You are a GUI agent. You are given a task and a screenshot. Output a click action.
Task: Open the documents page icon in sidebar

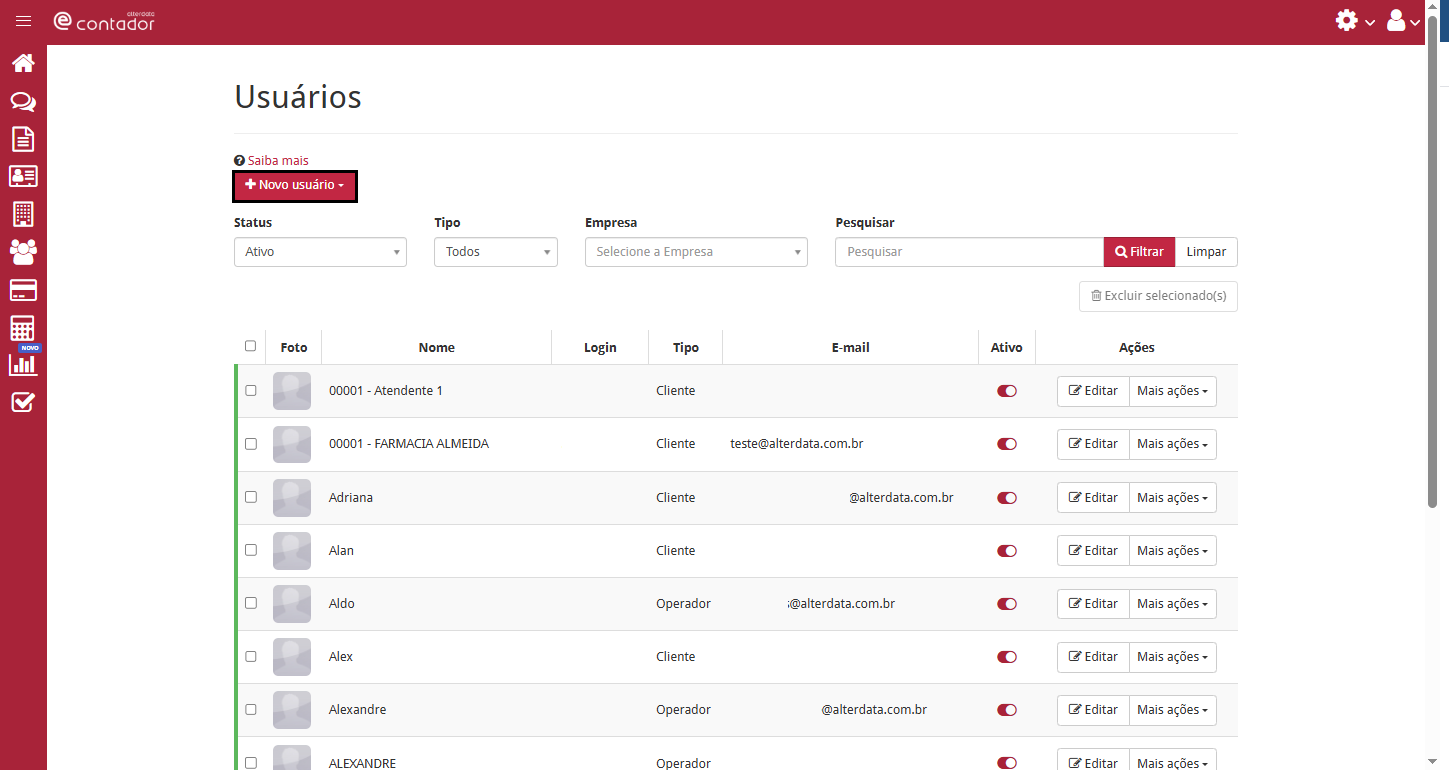[x=23, y=139]
